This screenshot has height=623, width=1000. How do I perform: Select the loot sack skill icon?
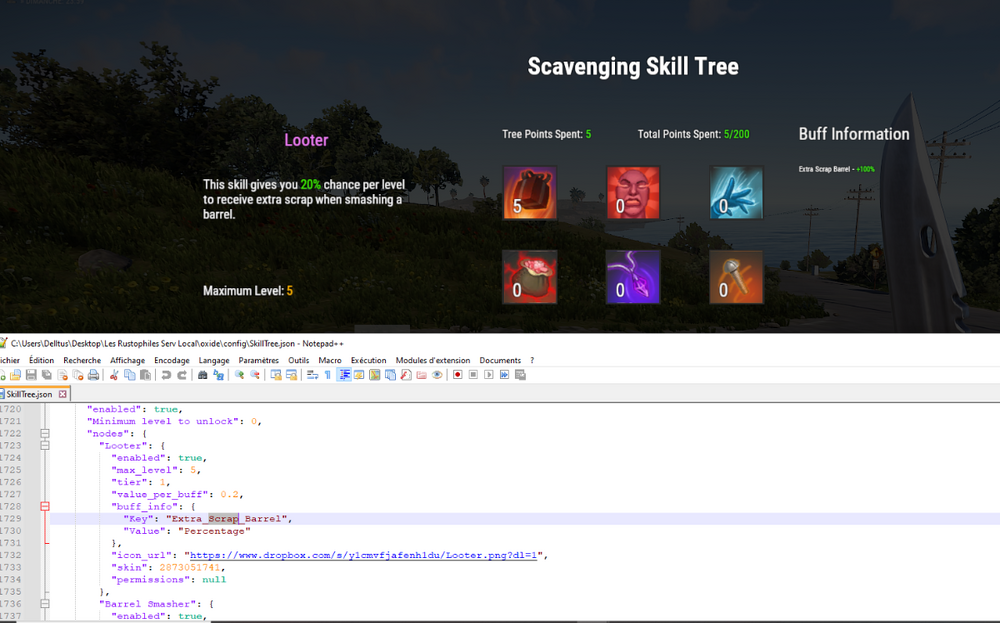(x=529, y=277)
